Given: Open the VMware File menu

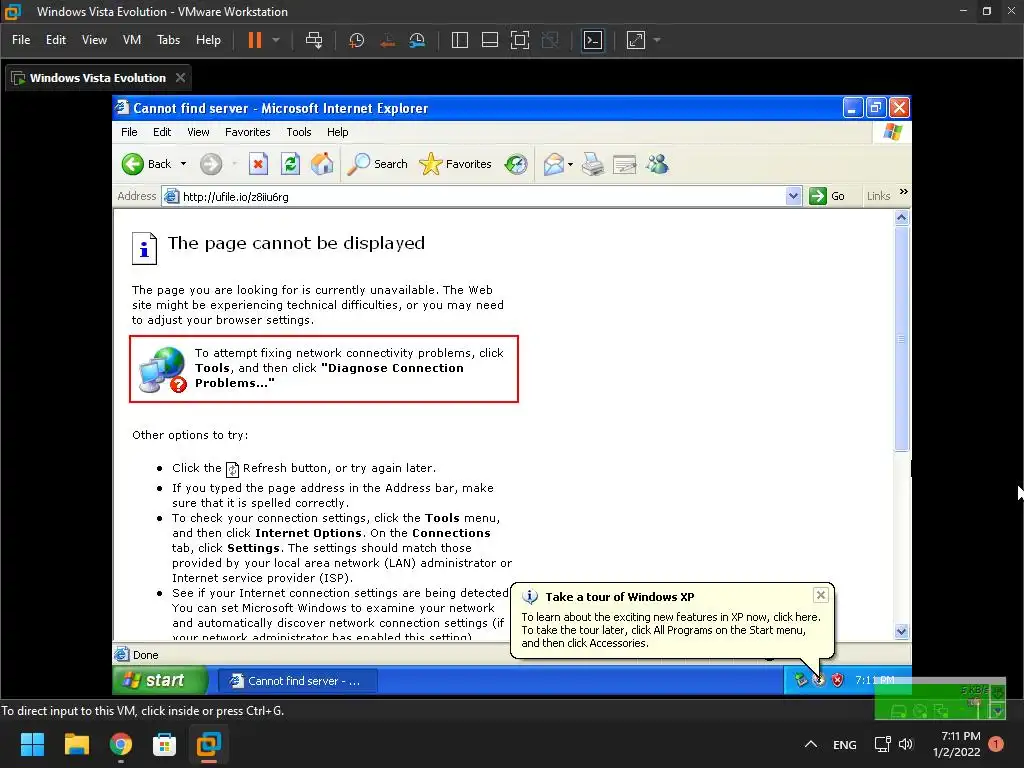Looking at the screenshot, I should click(21, 40).
